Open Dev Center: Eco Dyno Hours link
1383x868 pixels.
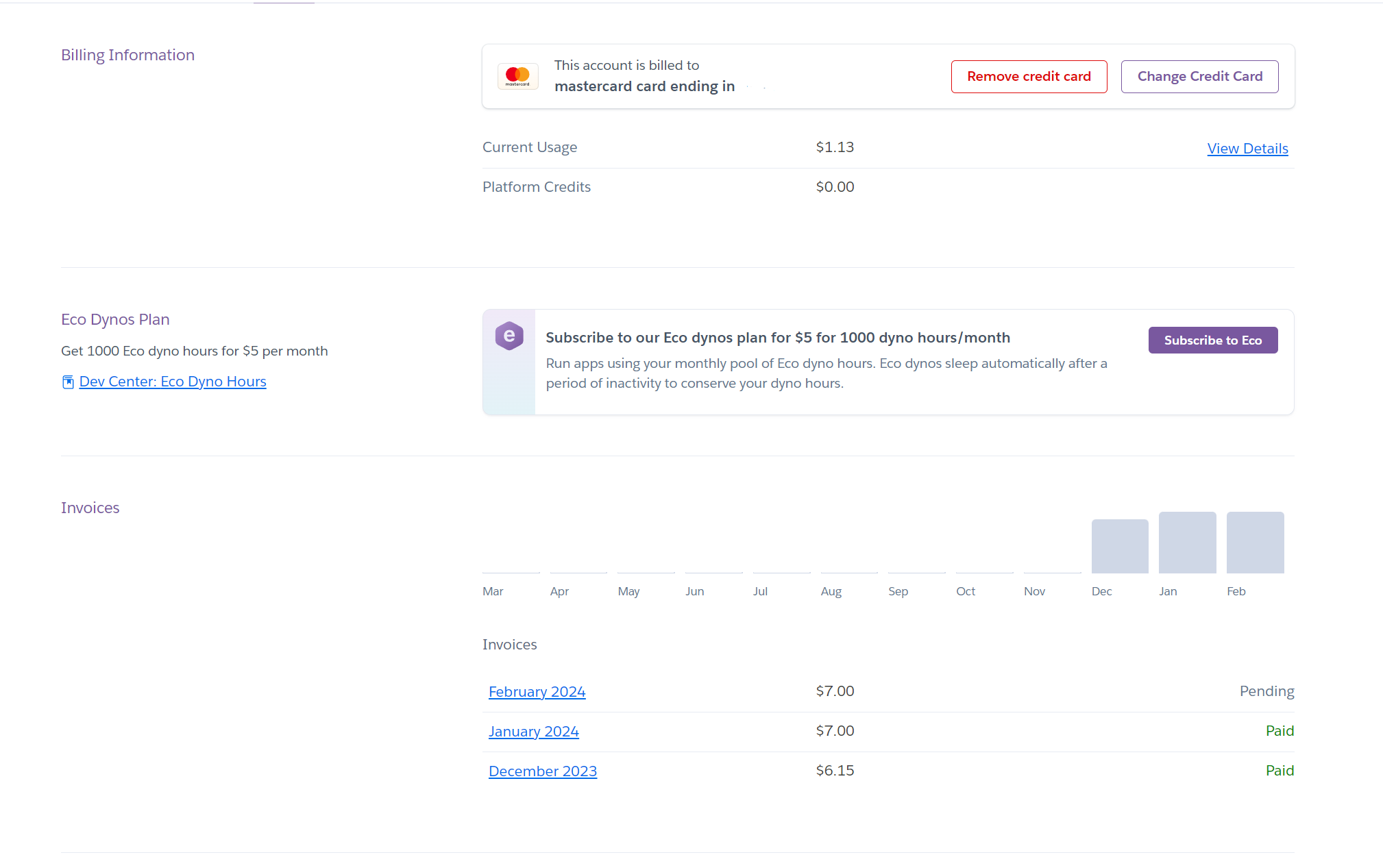point(173,382)
